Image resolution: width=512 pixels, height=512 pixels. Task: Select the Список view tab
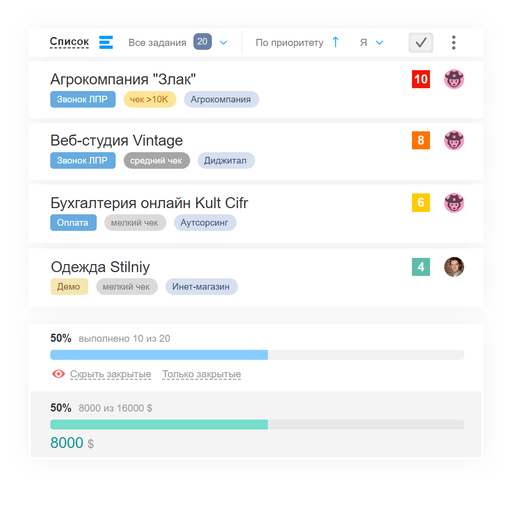pyautogui.click(x=69, y=42)
